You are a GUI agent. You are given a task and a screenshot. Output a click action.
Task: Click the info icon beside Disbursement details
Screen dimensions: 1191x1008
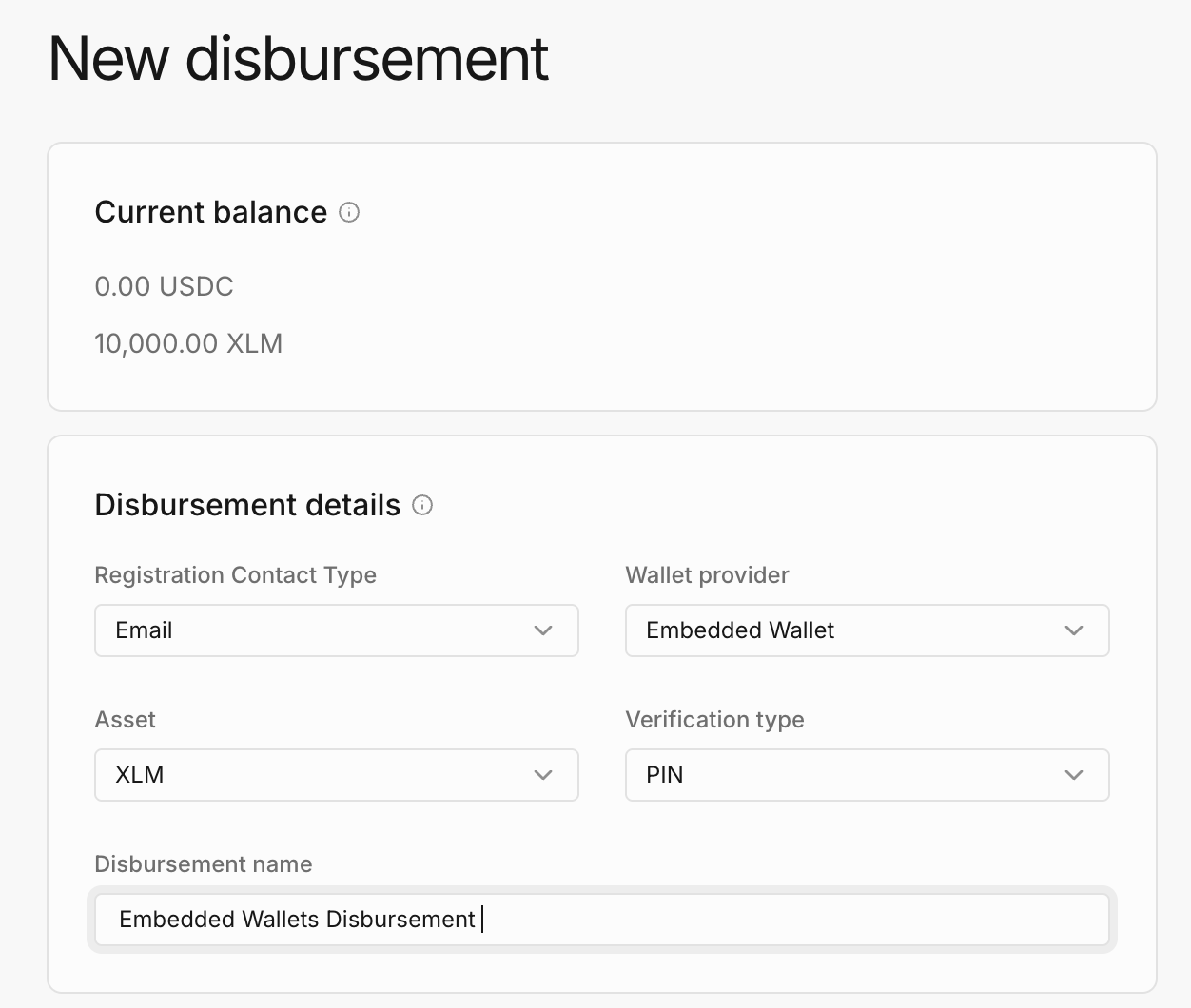click(x=422, y=506)
